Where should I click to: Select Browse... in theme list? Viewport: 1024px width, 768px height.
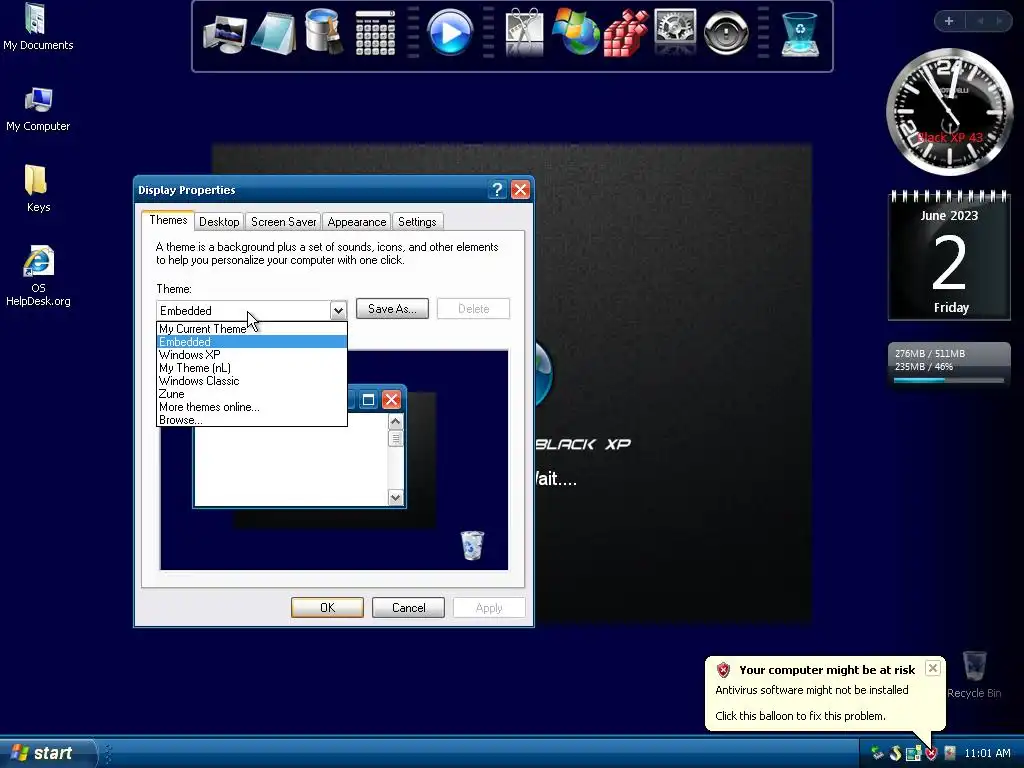click(251, 420)
